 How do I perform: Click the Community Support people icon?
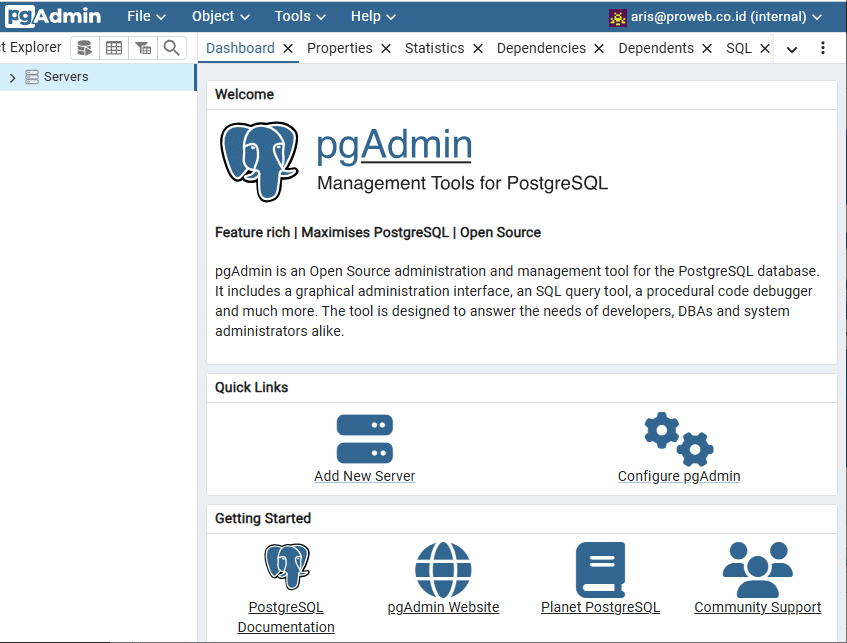[x=757, y=570]
